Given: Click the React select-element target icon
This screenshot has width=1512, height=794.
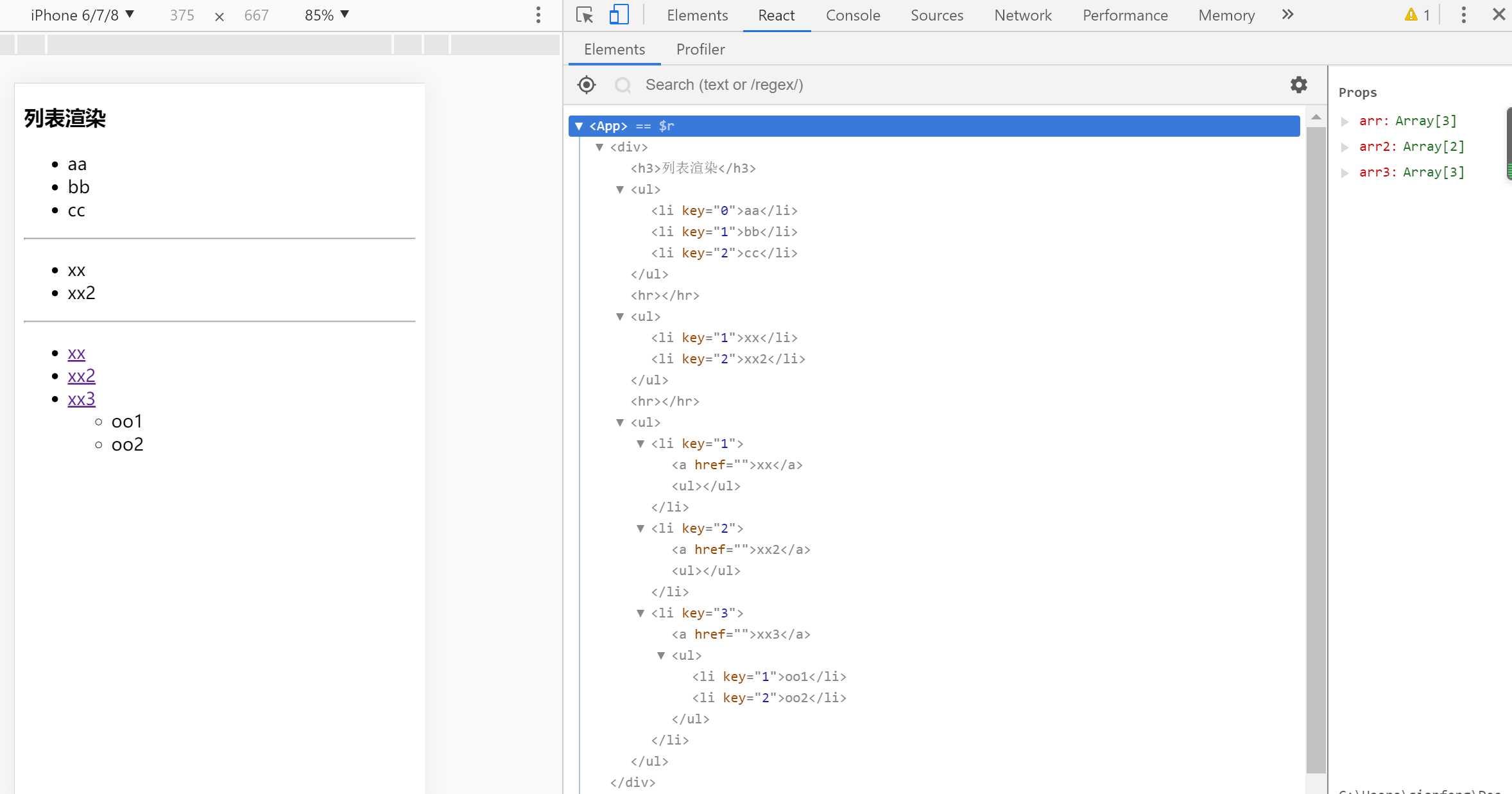Looking at the screenshot, I should [x=587, y=85].
